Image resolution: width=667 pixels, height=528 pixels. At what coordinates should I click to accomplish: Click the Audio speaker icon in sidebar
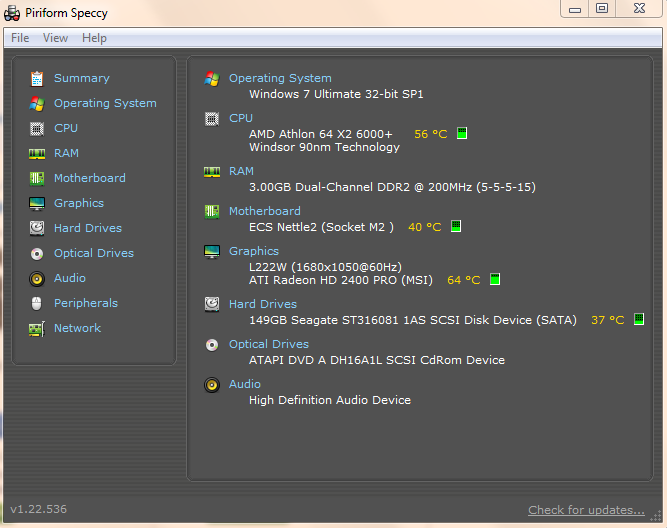click(37, 279)
